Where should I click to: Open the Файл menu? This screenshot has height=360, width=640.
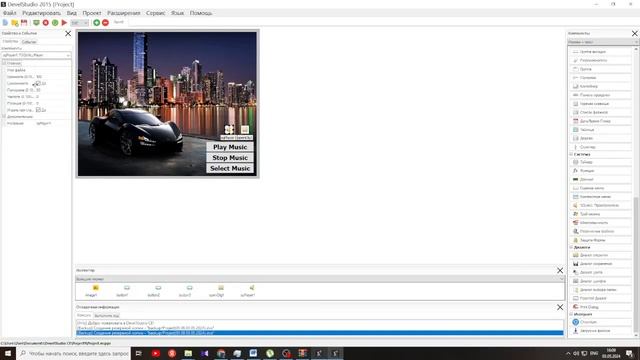click(10, 13)
